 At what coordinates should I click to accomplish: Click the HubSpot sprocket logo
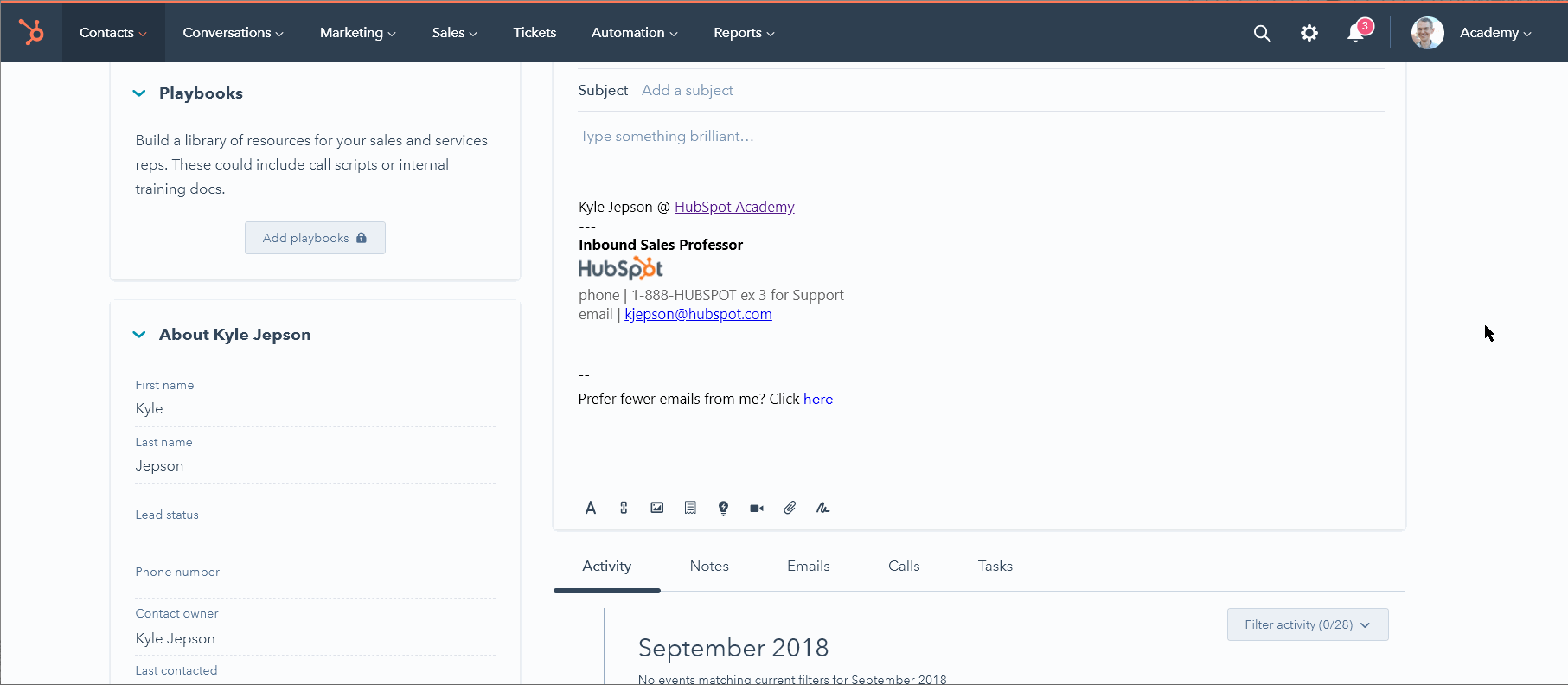point(32,33)
